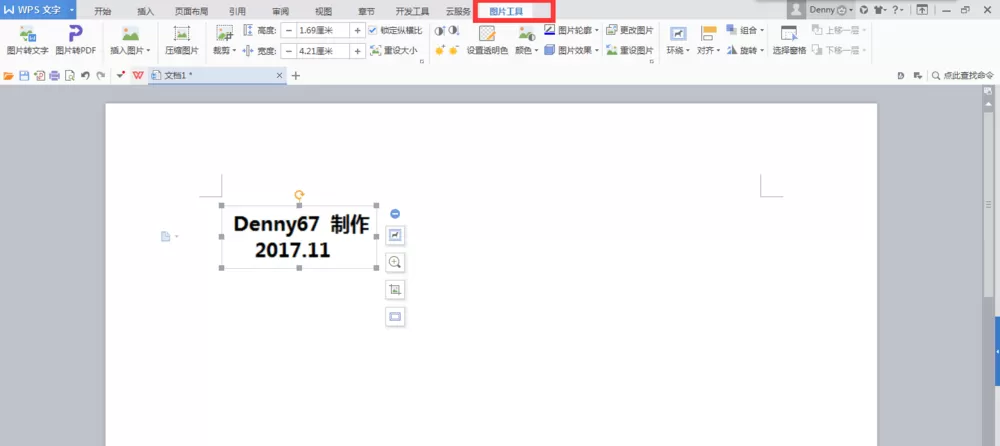Close the 文档1 document tab
Viewport: 1000px width, 446px height.
point(279,75)
